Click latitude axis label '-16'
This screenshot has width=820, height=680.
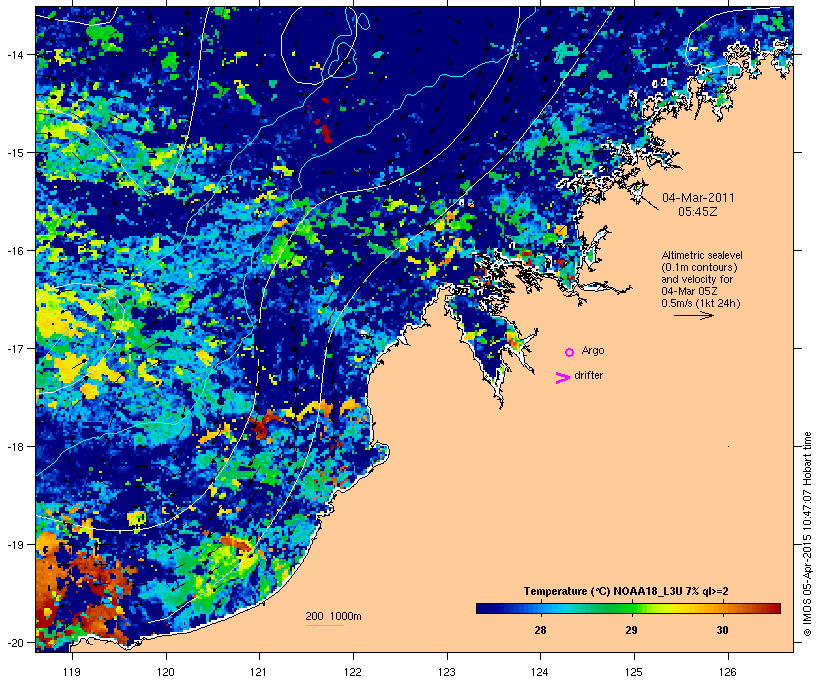[x=14, y=251]
